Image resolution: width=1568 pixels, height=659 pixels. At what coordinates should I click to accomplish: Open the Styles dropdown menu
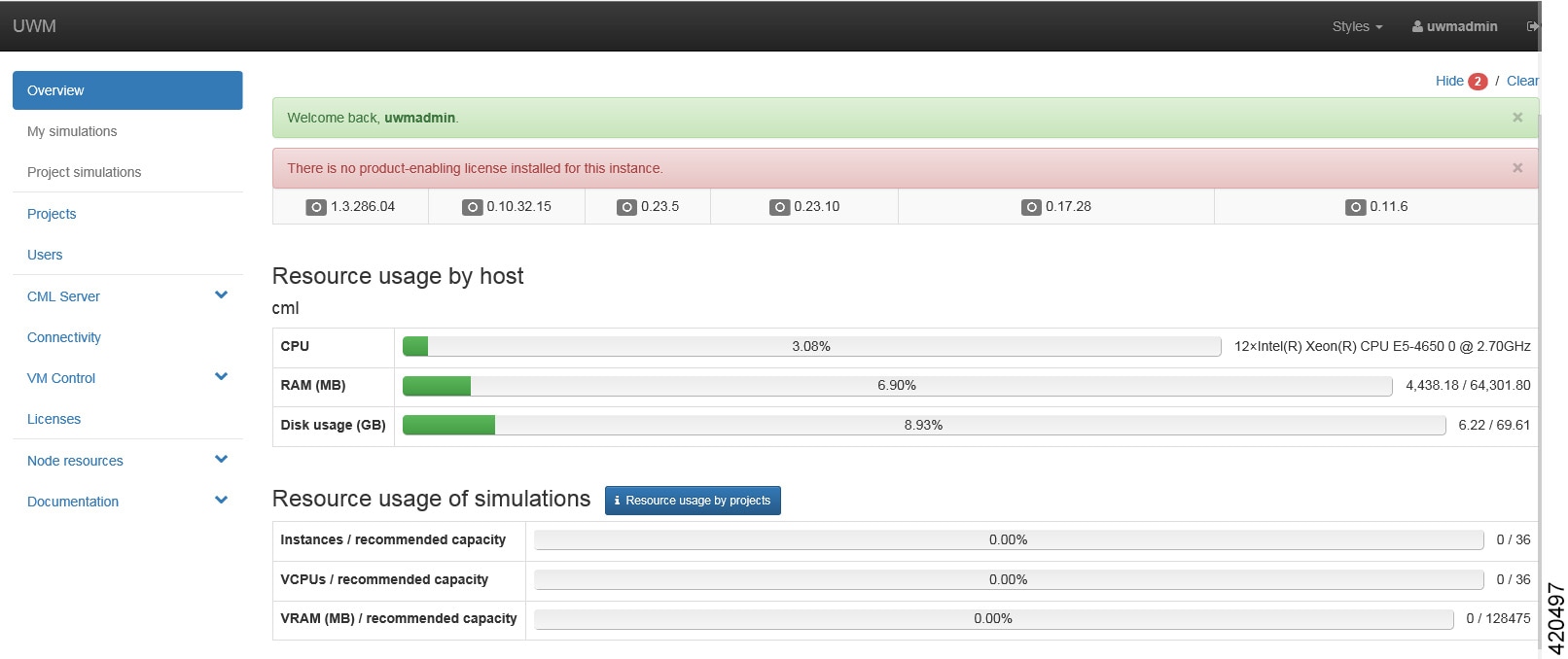pyautogui.click(x=1357, y=26)
